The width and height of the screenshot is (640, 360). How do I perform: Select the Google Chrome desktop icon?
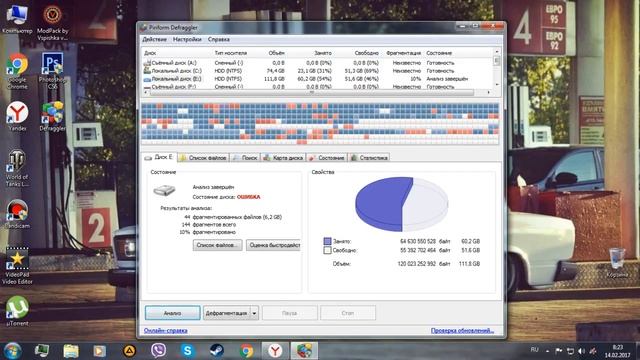[x=17, y=71]
